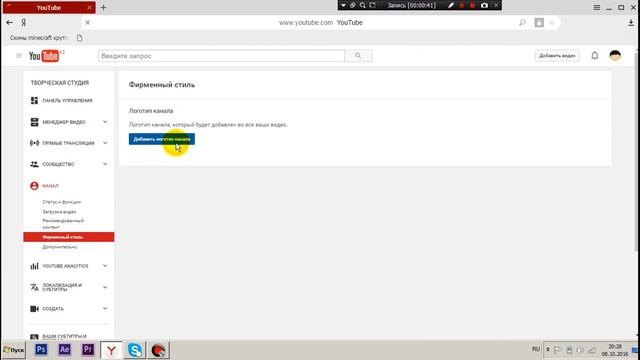Open the account avatar menu

(x=615, y=56)
